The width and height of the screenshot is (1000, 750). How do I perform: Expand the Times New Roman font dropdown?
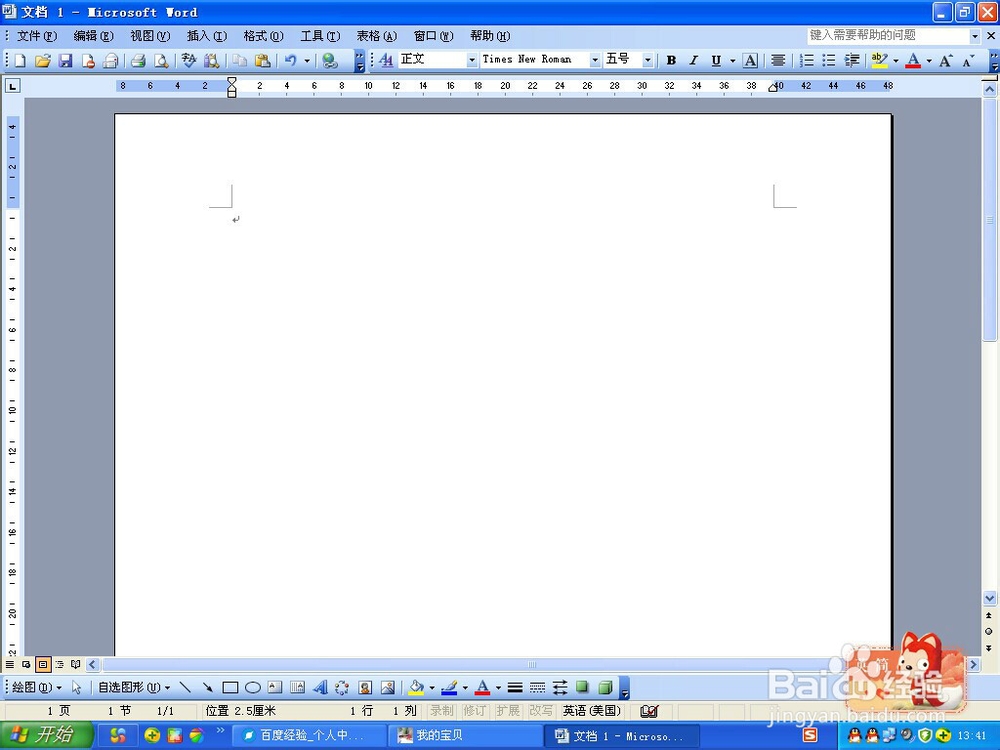pyautogui.click(x=595, y=60)
